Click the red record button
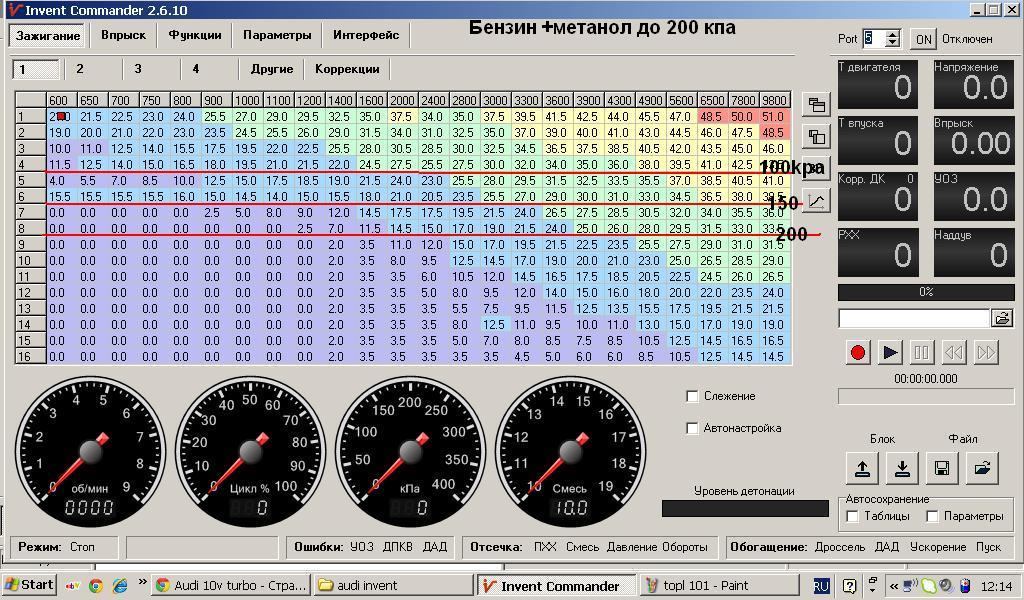 [857, 352]
